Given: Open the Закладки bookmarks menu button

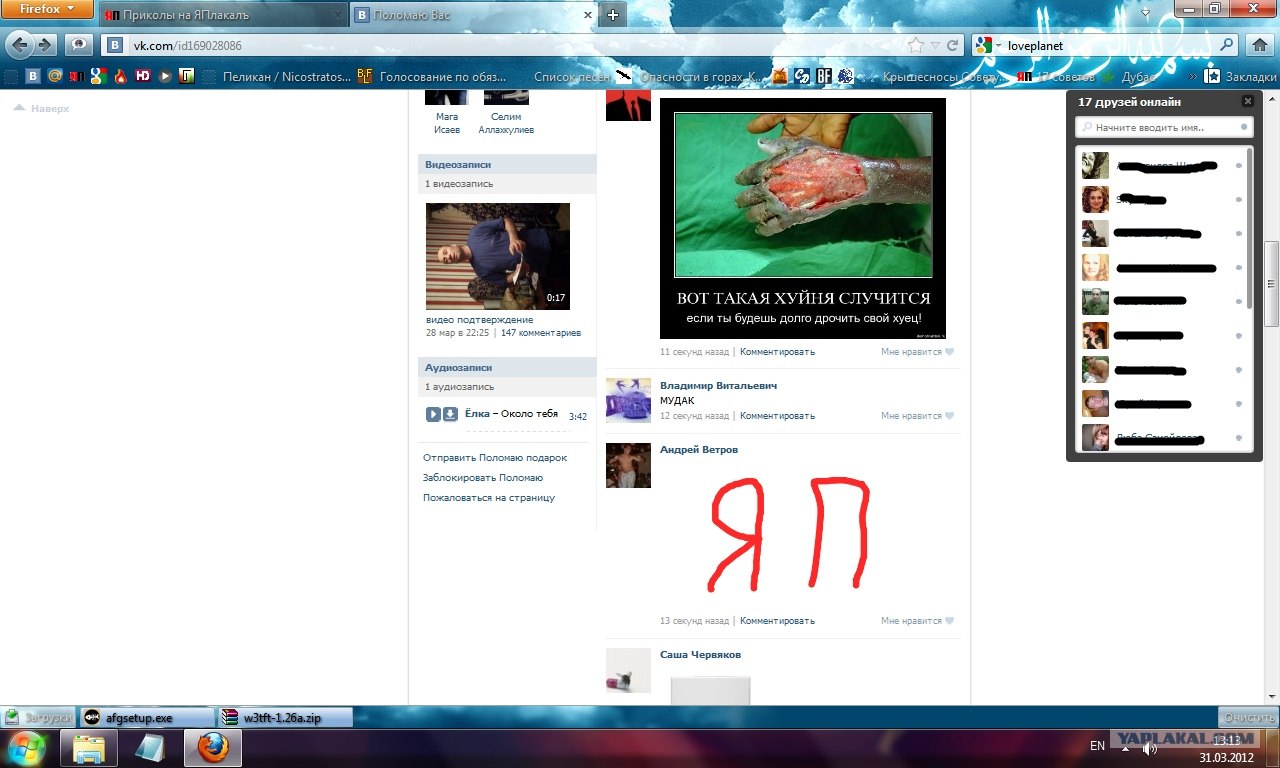Looking at the screenshot, I should [1240, 76].
